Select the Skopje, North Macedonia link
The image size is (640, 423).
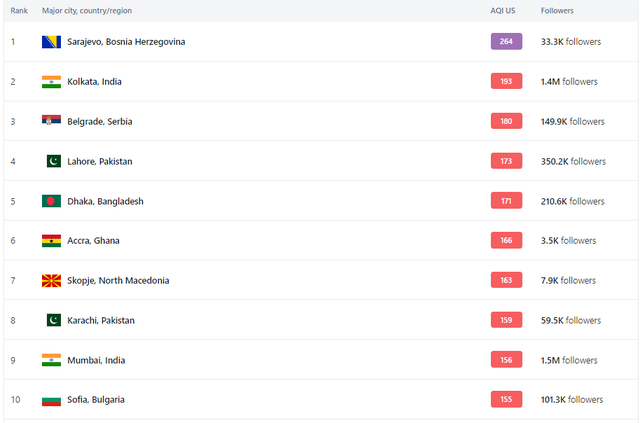pyautogui.click(x=118, y=281)
